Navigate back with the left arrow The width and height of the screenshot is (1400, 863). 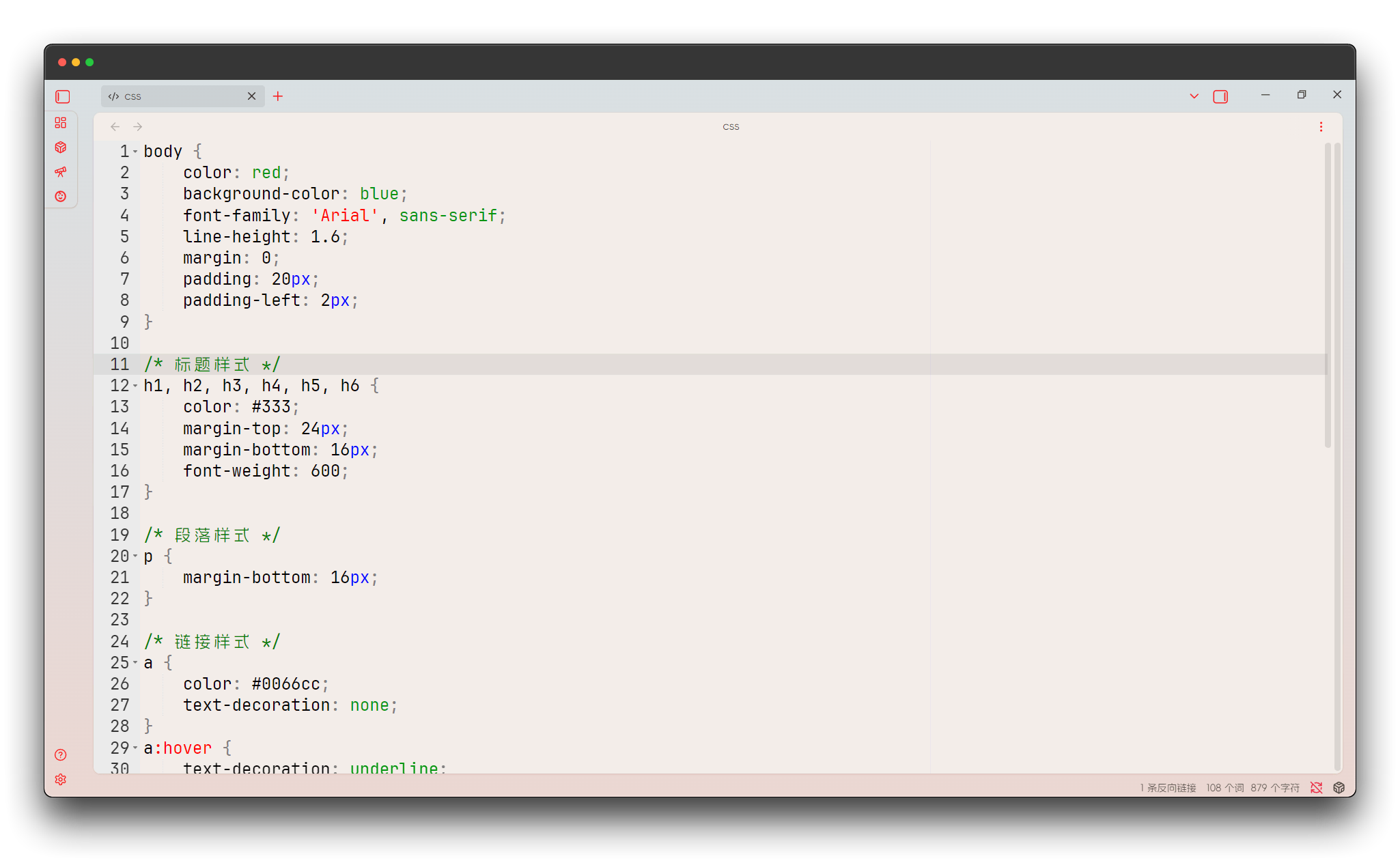114,126
